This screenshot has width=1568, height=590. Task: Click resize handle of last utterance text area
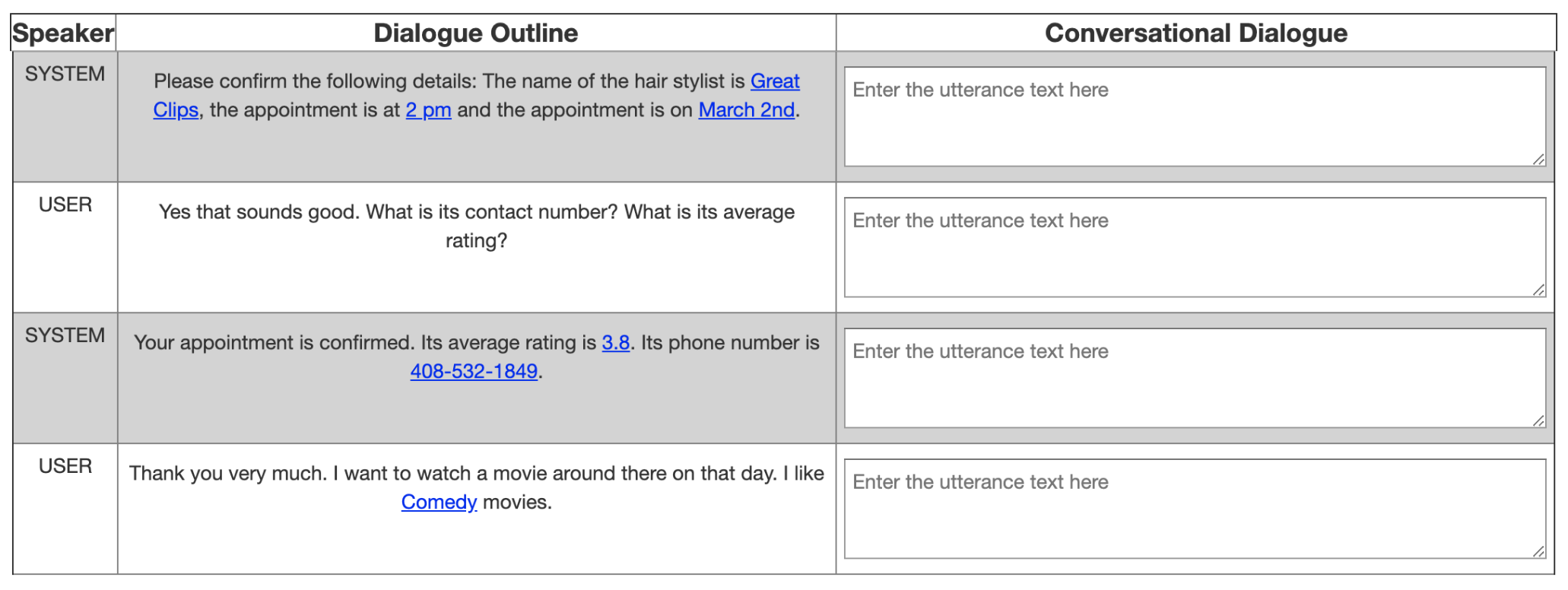tap(1538, 551)
